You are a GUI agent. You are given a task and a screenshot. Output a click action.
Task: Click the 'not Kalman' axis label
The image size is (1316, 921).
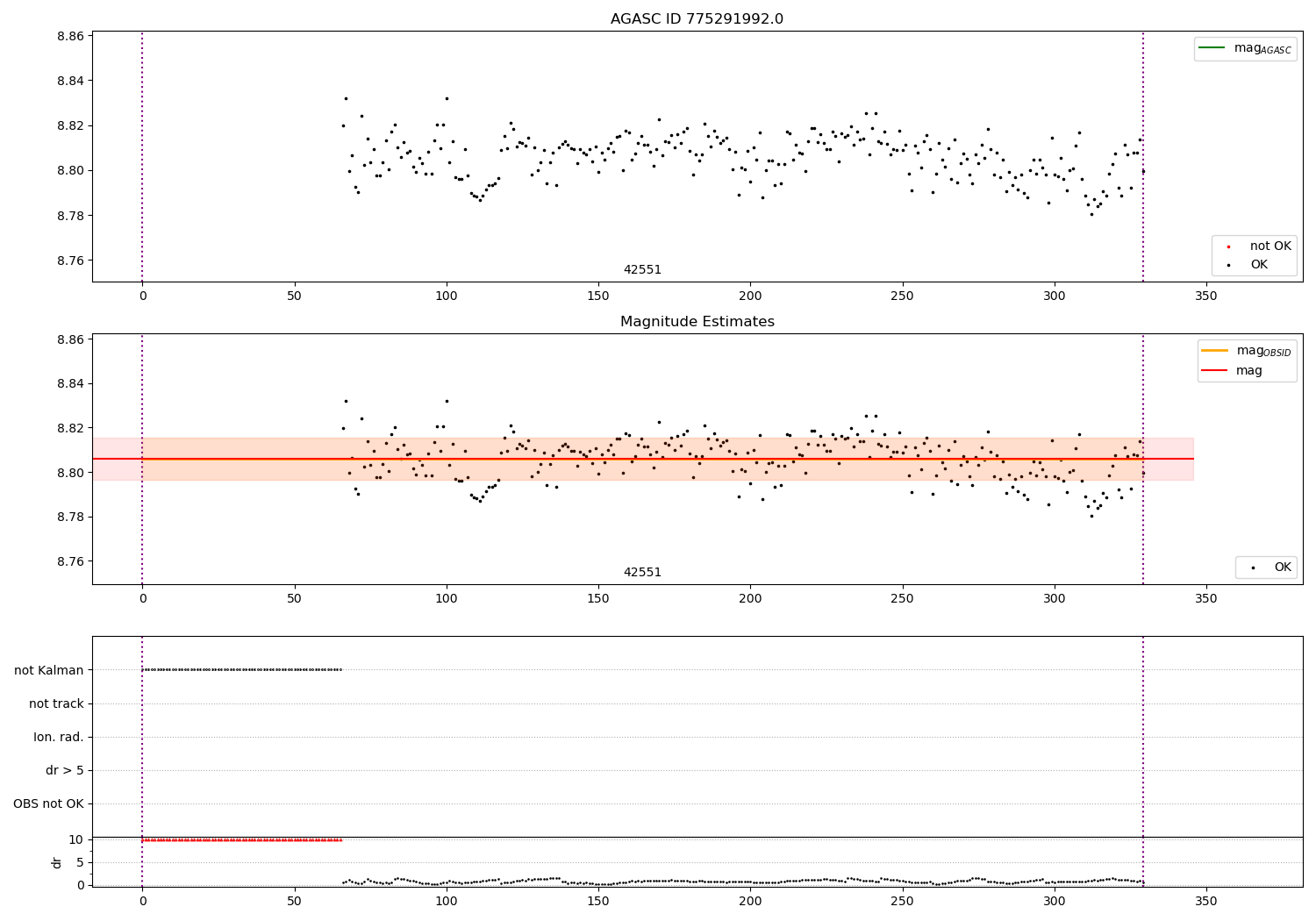49,670
